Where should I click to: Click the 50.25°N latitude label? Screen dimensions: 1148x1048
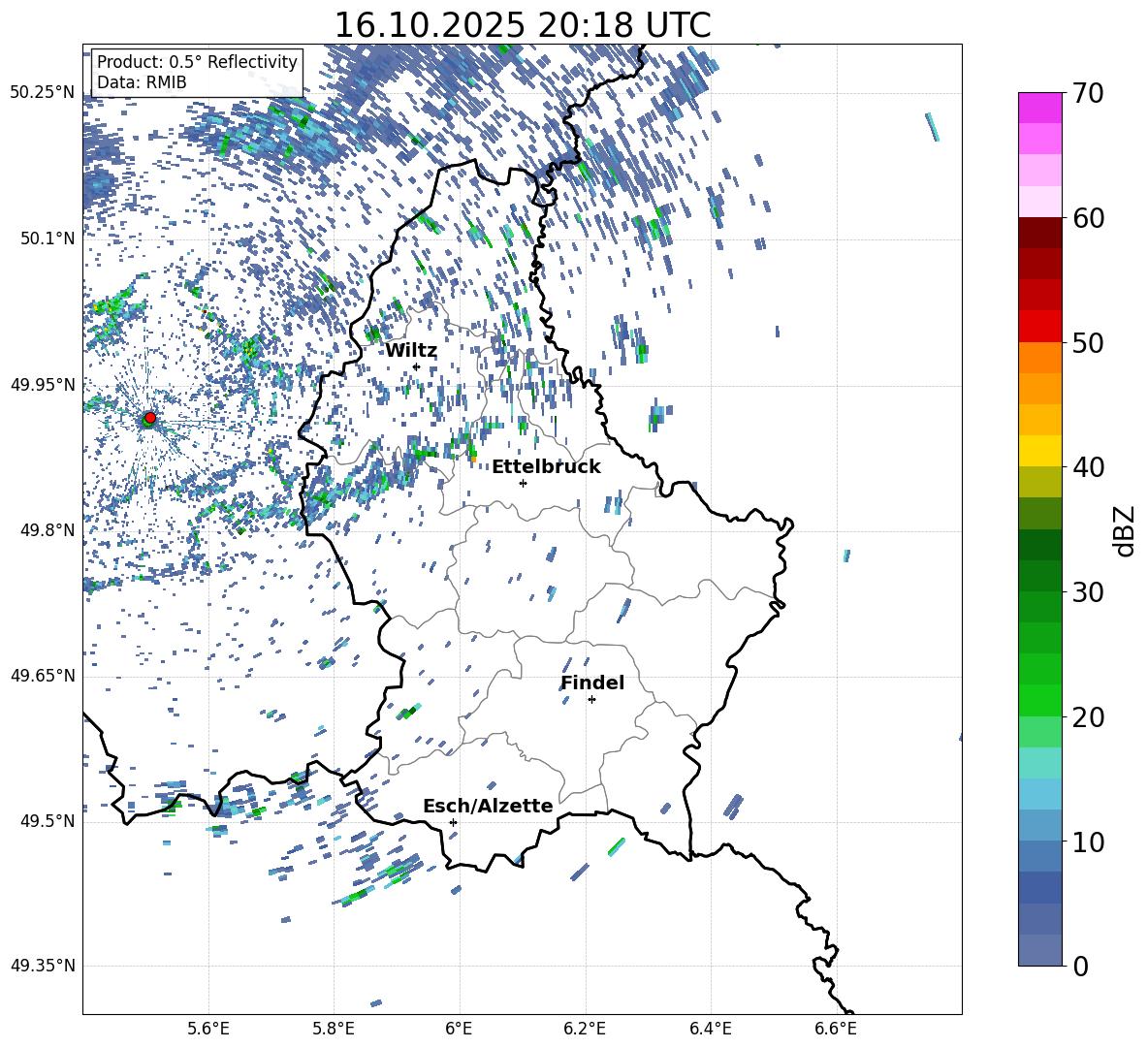(x=43, y=93)
